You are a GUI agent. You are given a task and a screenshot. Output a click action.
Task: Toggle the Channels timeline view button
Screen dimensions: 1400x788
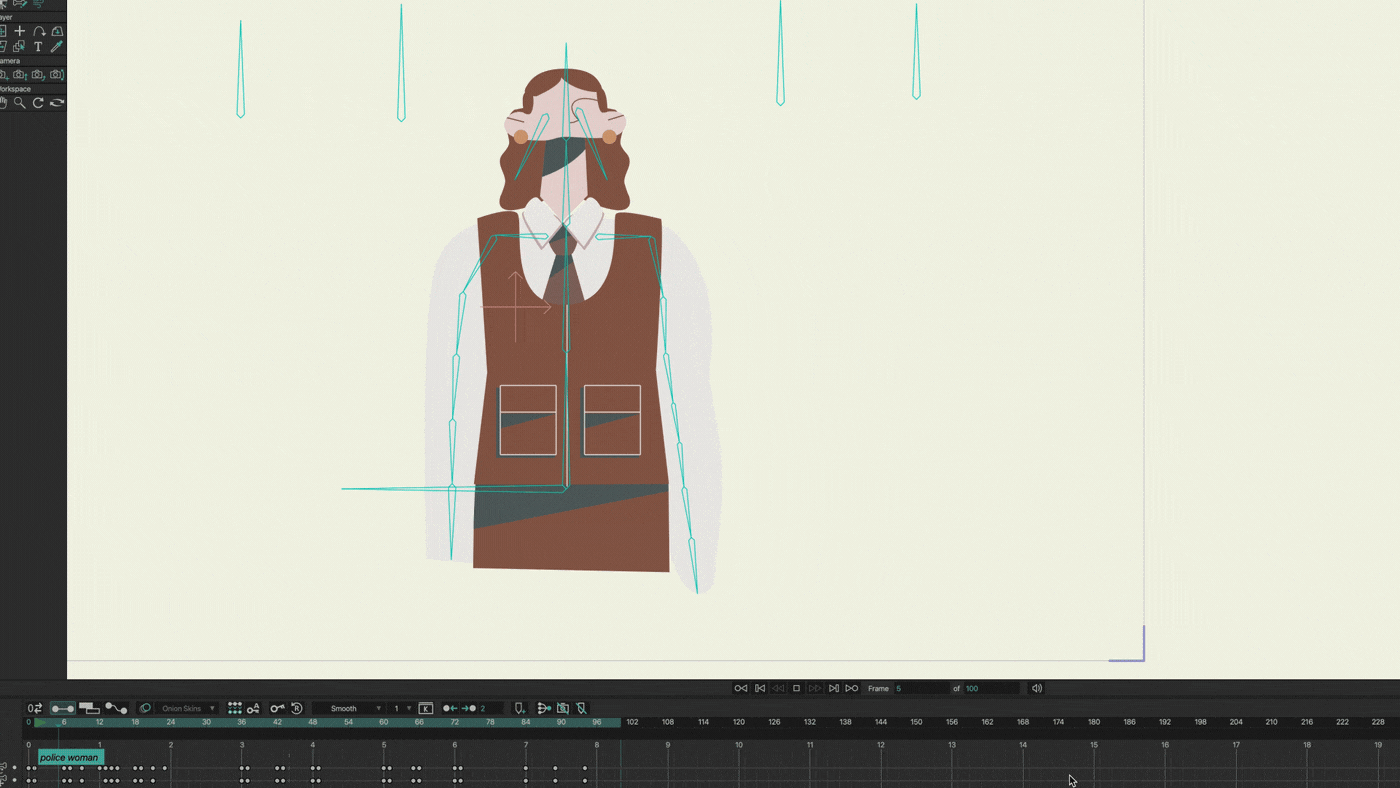(x=63, y=708)
